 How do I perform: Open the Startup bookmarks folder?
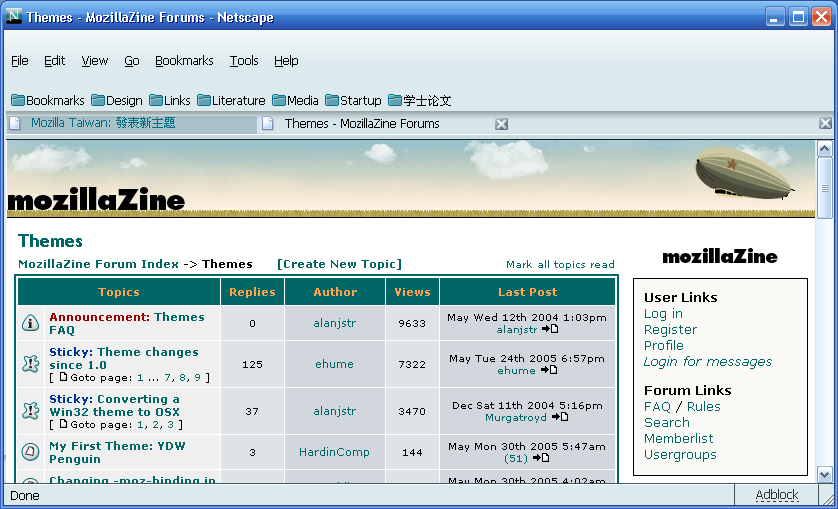(353, 100)
